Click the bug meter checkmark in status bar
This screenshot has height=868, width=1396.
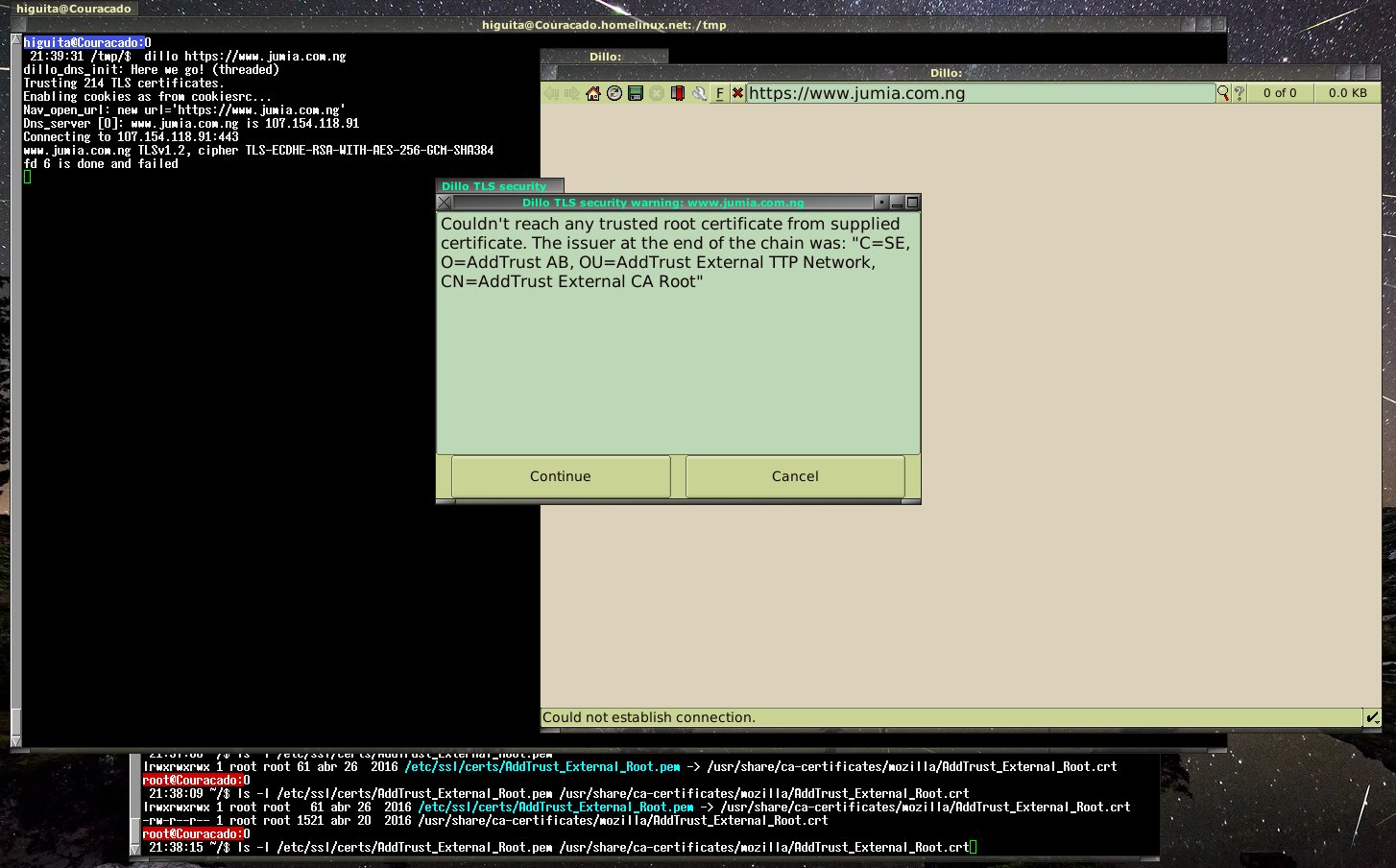point(1372,717)
